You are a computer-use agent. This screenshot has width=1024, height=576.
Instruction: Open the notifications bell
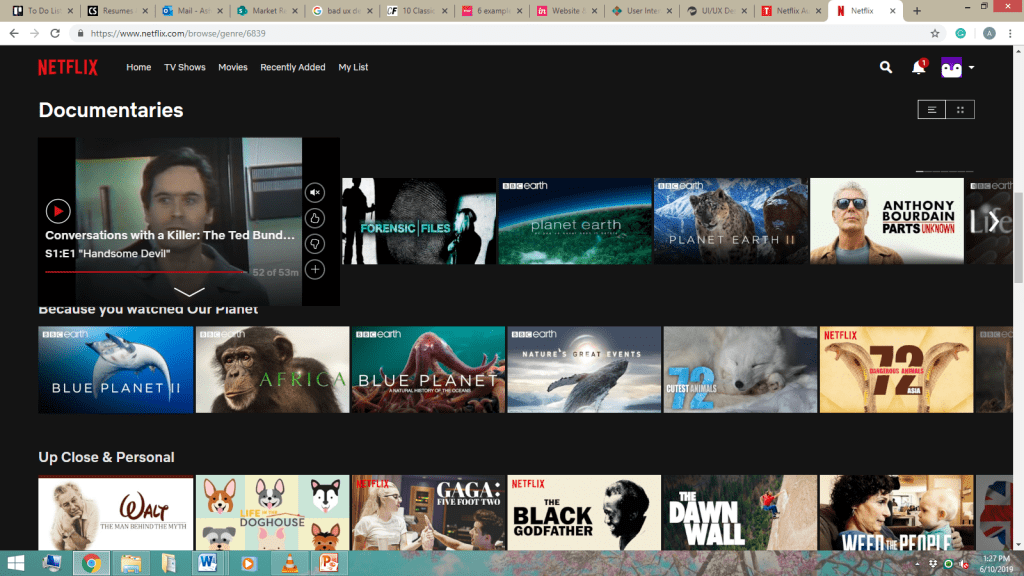pos(919,67)
